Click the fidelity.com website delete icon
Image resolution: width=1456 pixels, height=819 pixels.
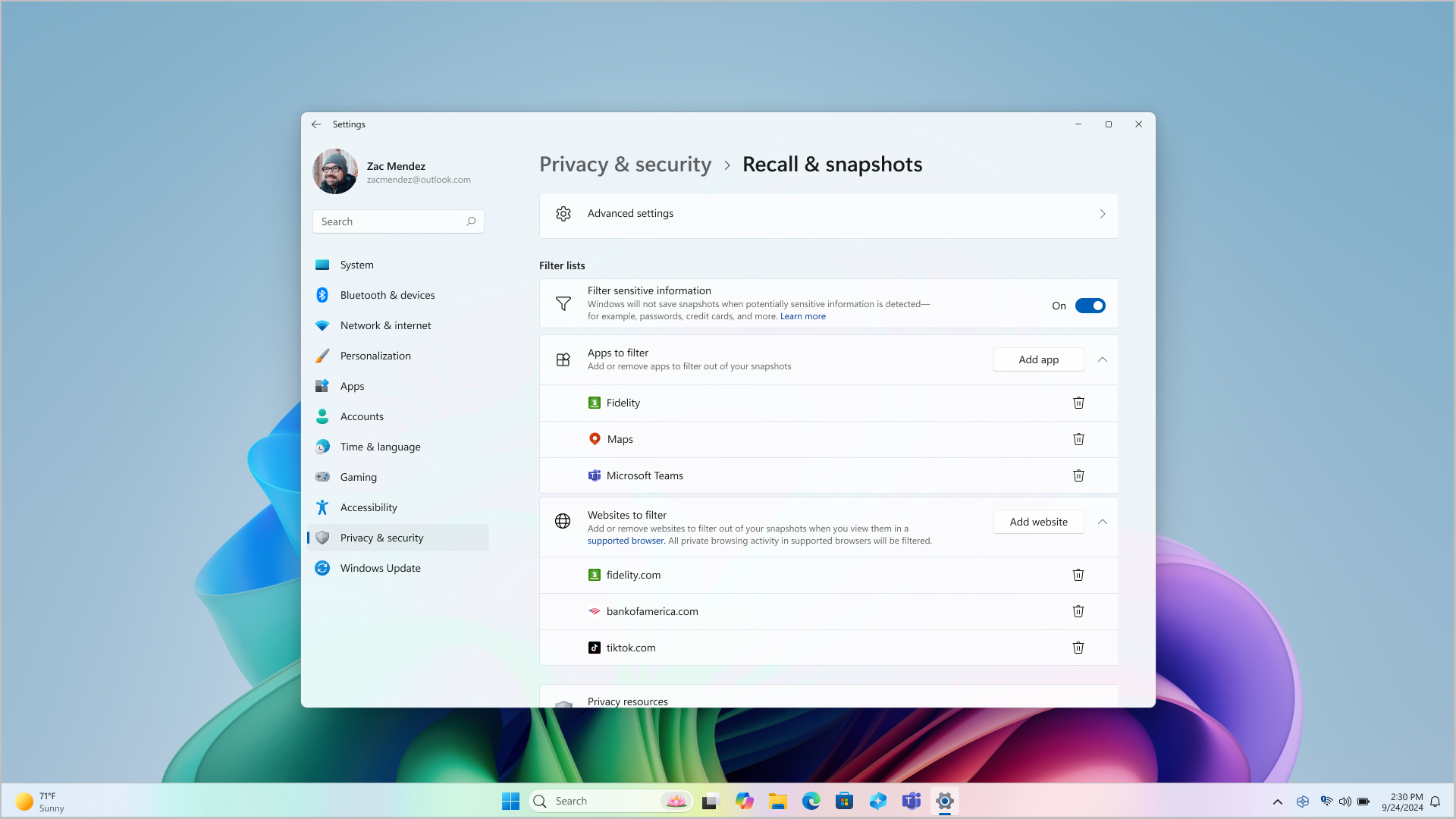tap(1078, 574)
